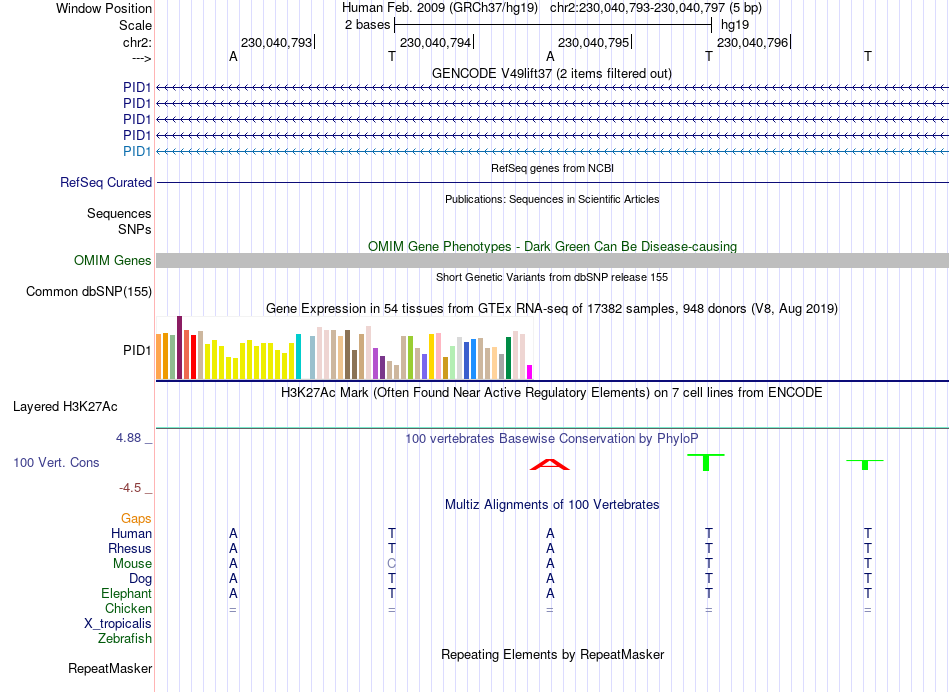
Task: Click the 4.88 PhyloP upper limit
Action: (128, 437)
